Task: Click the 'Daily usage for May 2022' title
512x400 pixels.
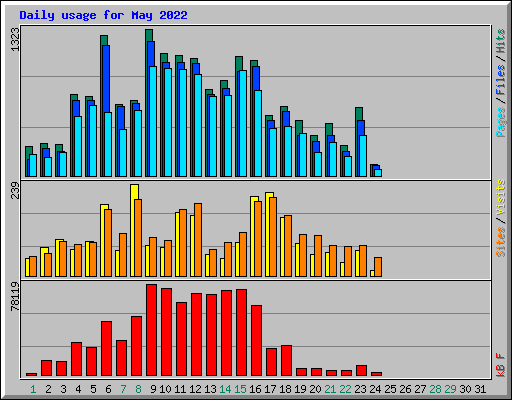Action: click(x=103, y=15)
